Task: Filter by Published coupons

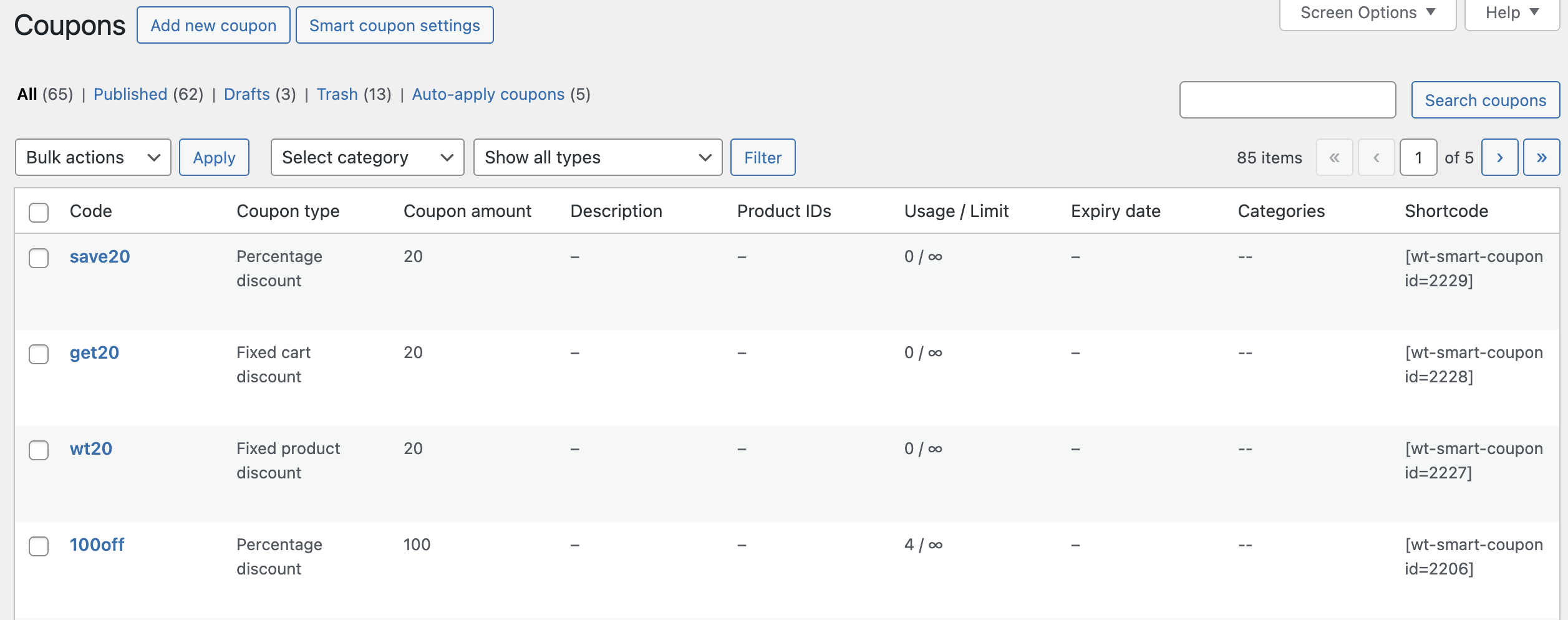Action: click(x=130, y=94)
